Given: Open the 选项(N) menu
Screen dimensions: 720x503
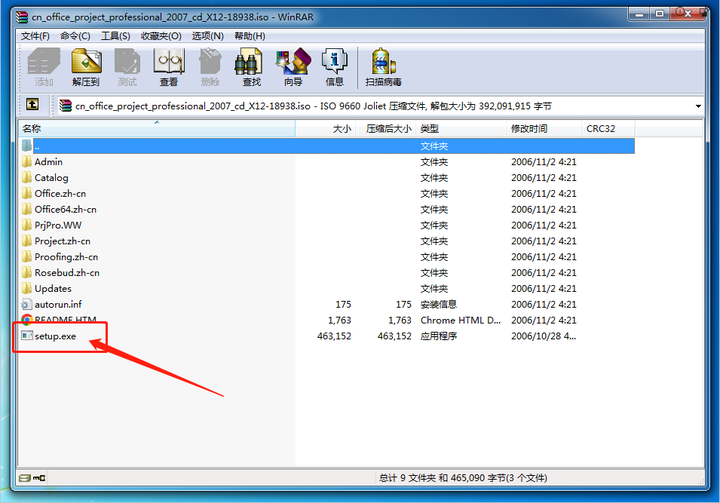Looking at the screenshot, I should click(208, 36).
